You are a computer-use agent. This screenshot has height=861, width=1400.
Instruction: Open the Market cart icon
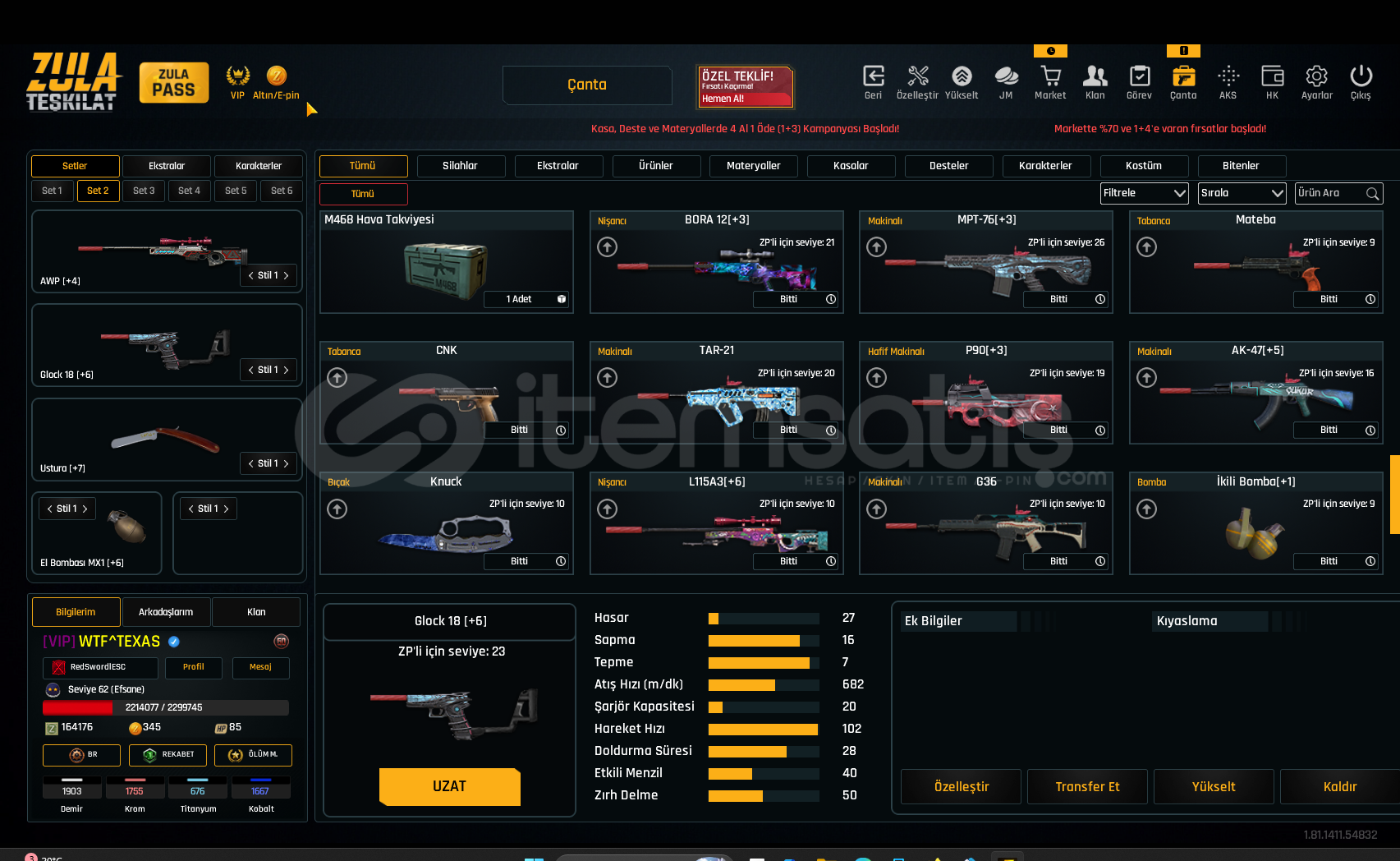click(x=1050, y=76)
